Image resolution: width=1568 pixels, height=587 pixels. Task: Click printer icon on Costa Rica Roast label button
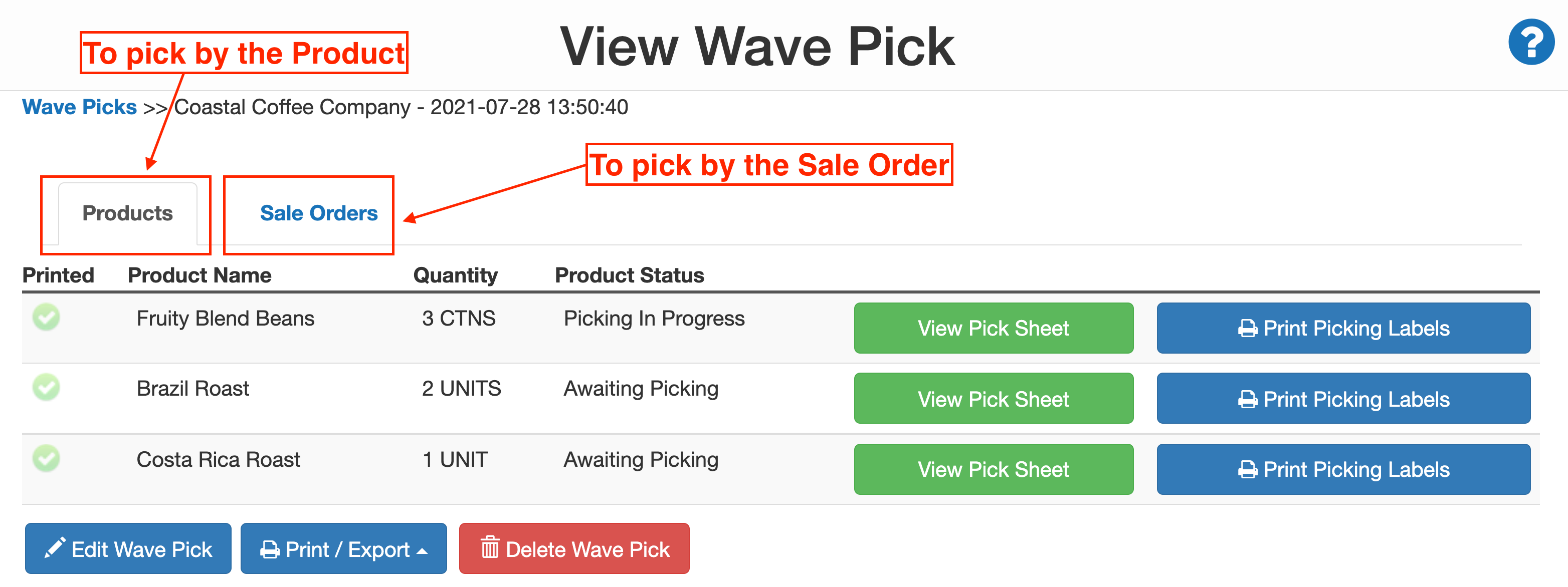coord(1247,469)
